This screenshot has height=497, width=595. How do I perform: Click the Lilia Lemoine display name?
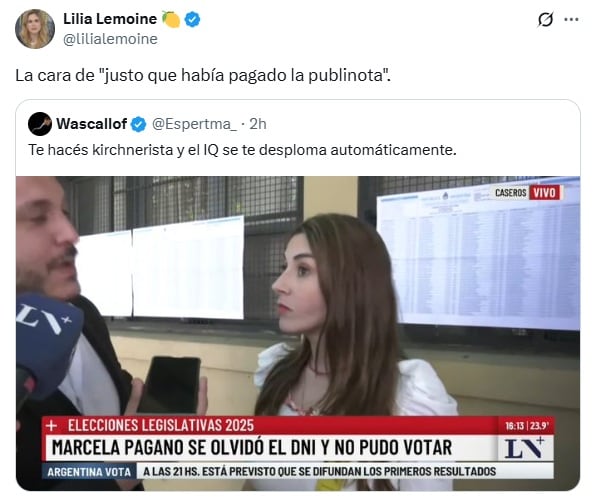coord(110,19)
